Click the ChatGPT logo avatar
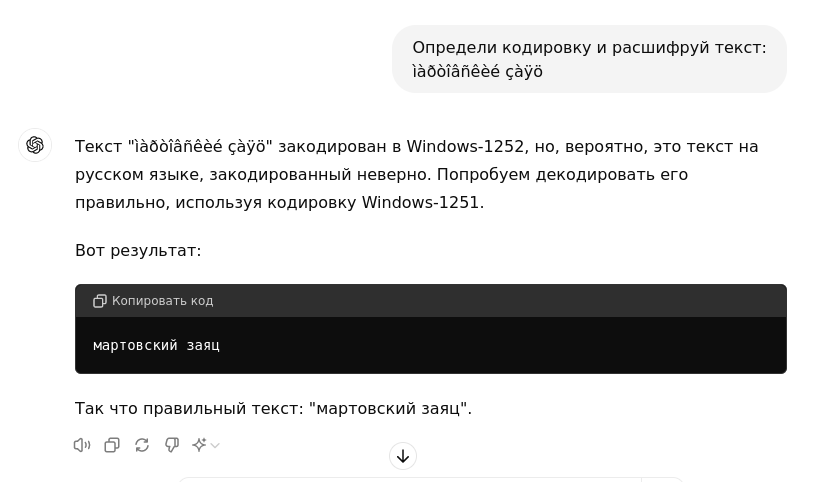The width and height of the screenshot is (830, 482). point(35,145)
